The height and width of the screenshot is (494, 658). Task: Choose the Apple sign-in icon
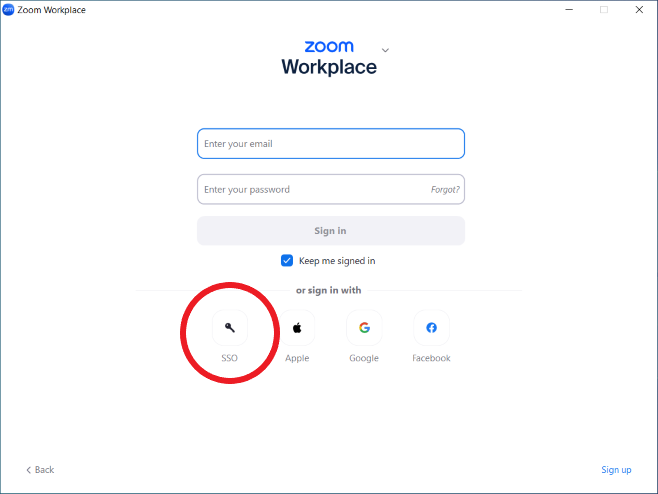click(x=297, y=327)
